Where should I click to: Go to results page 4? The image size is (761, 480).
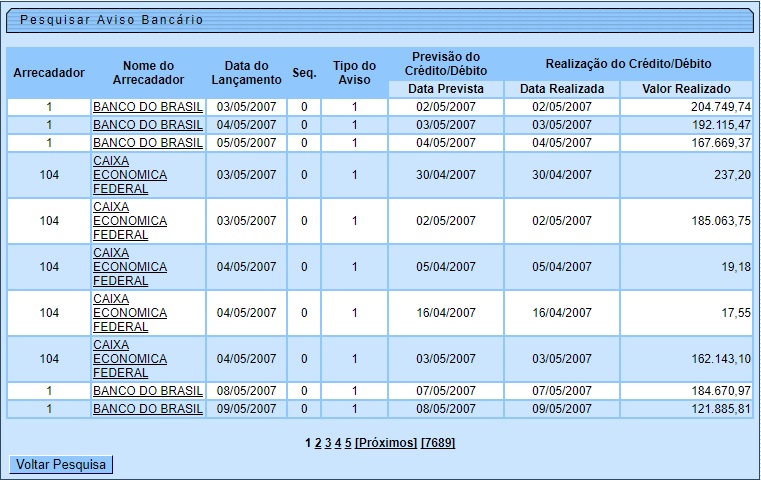click(338, 443)
